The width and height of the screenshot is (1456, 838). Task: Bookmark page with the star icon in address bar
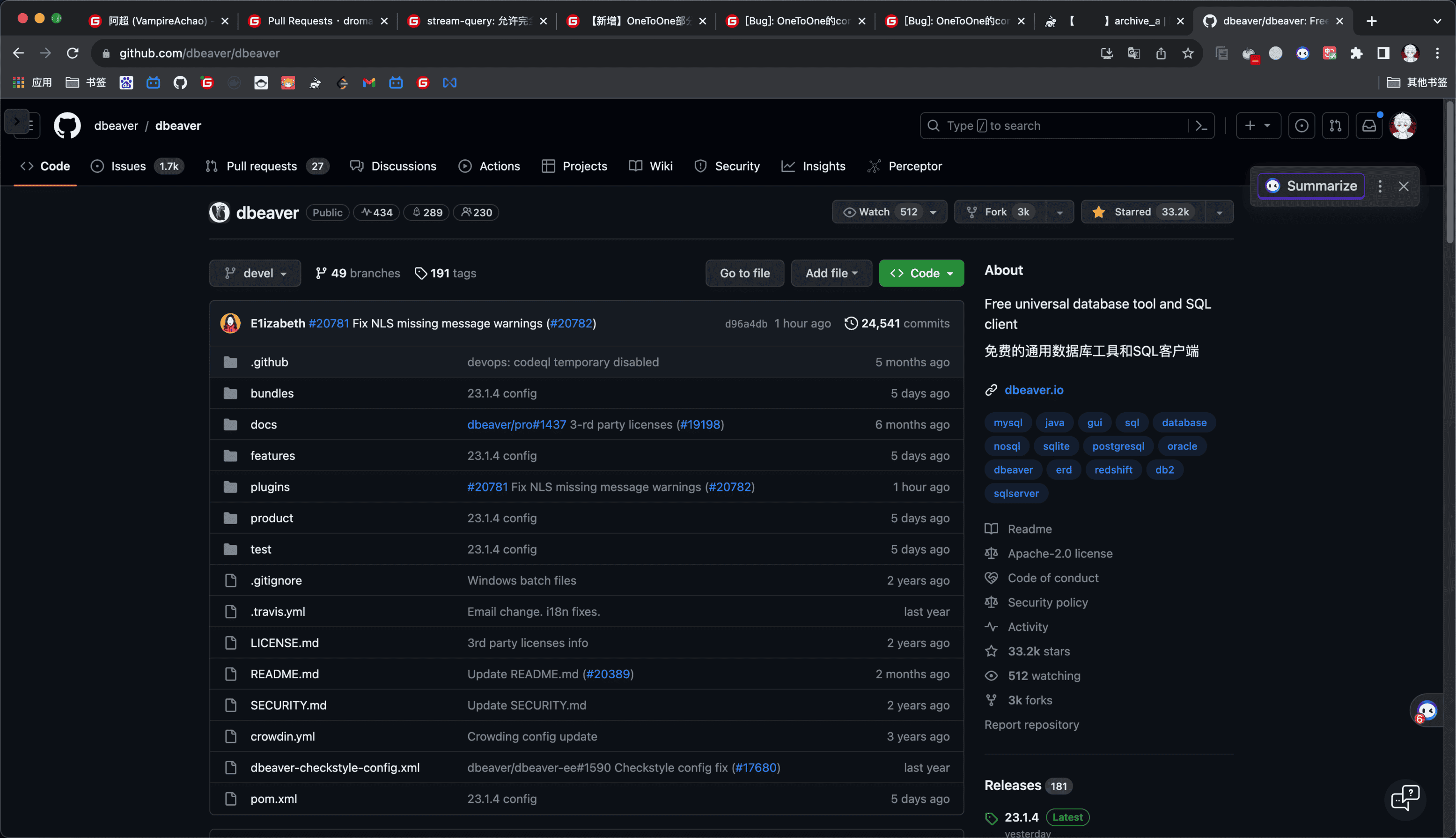[x=1188, y=53]
